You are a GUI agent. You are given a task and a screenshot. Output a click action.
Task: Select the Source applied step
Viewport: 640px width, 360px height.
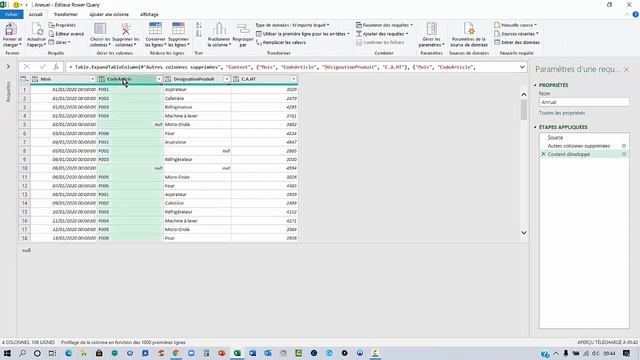click(555, 138)
